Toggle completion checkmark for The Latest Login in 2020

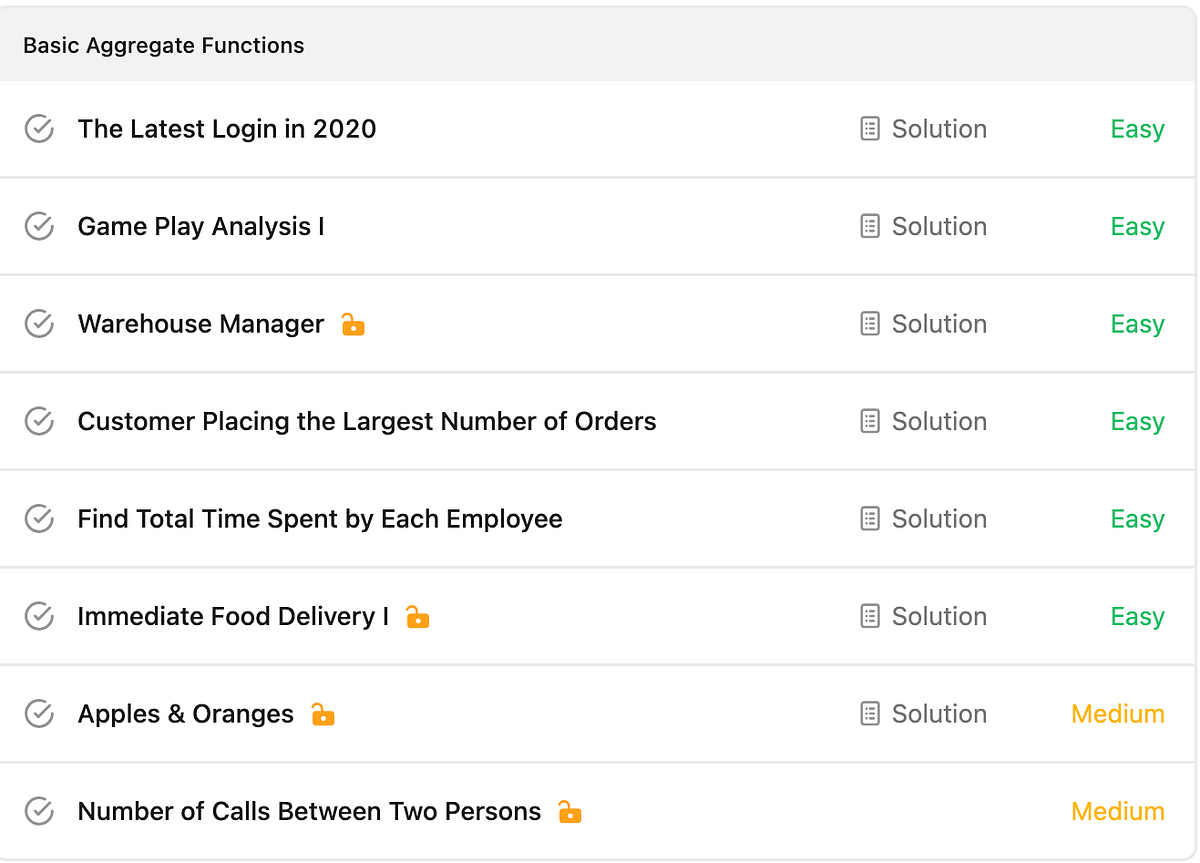(x=38, y=129)
